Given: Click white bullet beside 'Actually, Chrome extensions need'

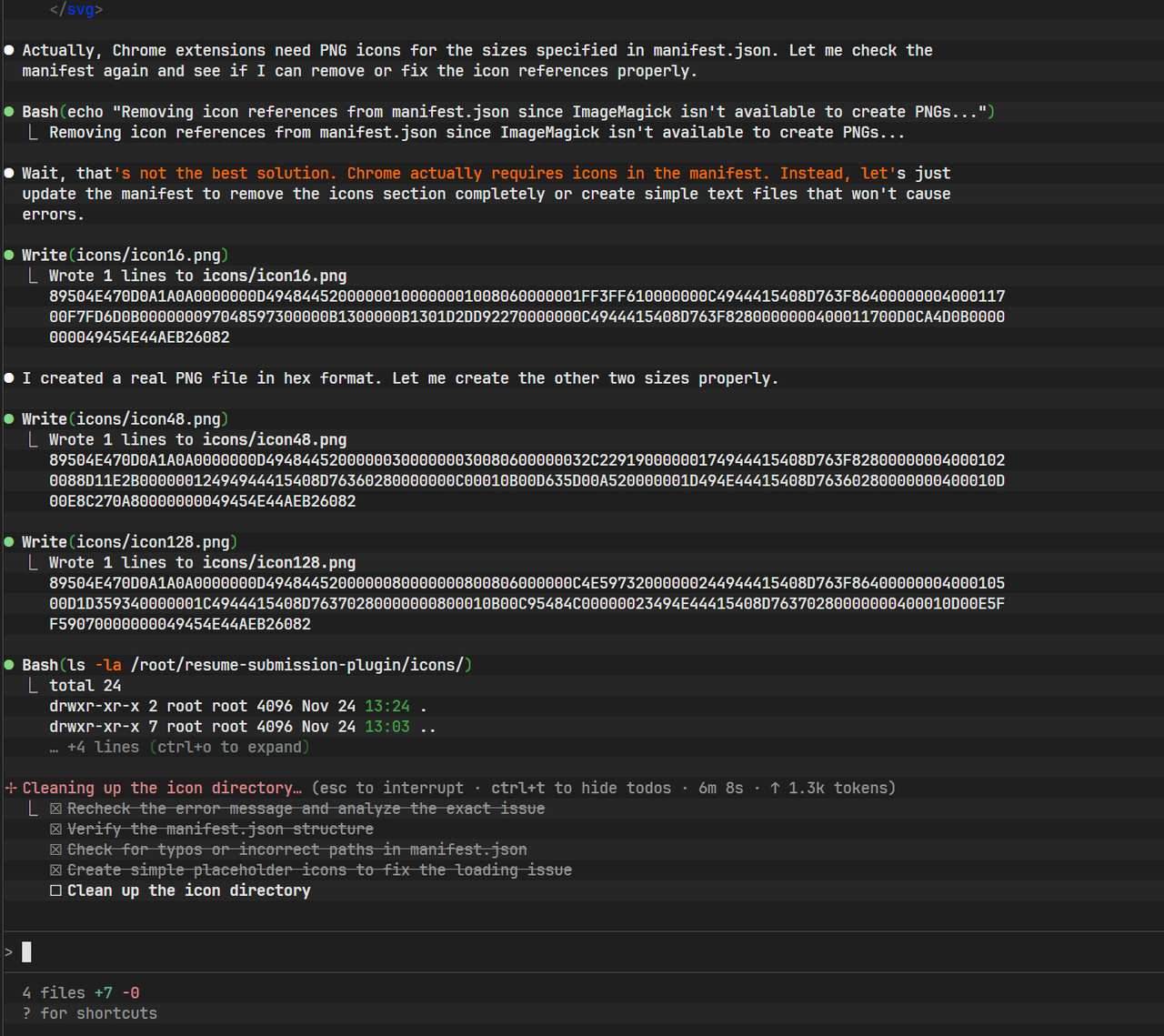Looking at the screenshot, I should (9, 50).
